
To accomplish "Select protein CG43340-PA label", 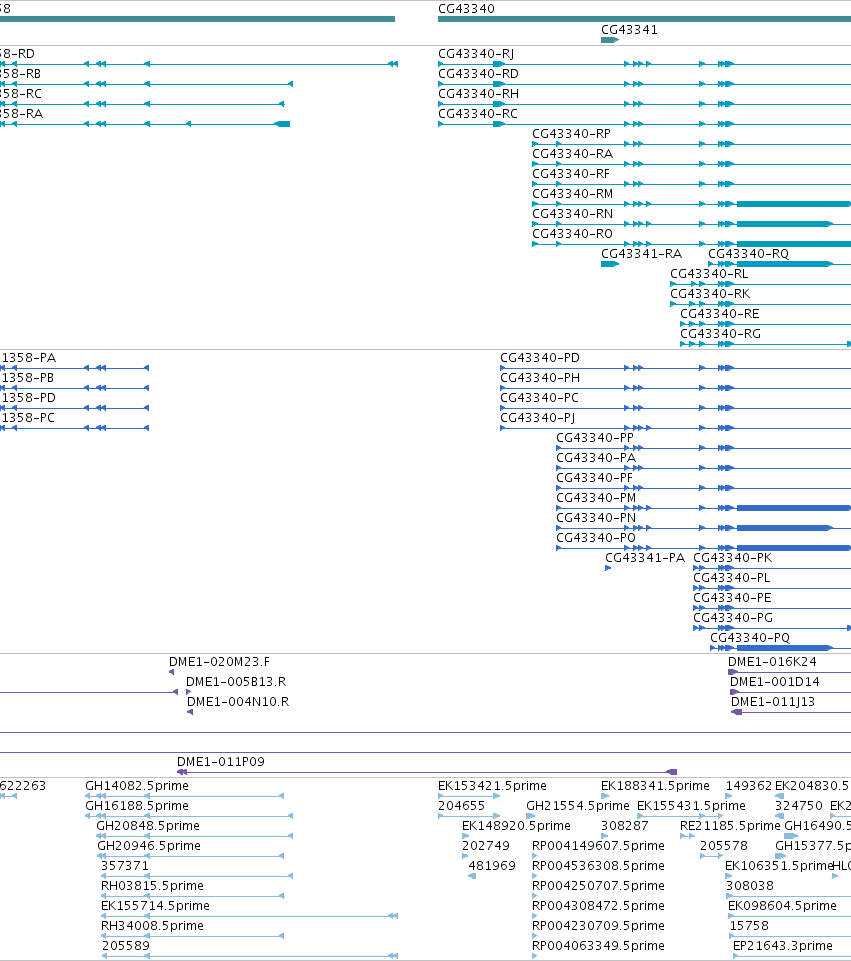I will 596,458.
